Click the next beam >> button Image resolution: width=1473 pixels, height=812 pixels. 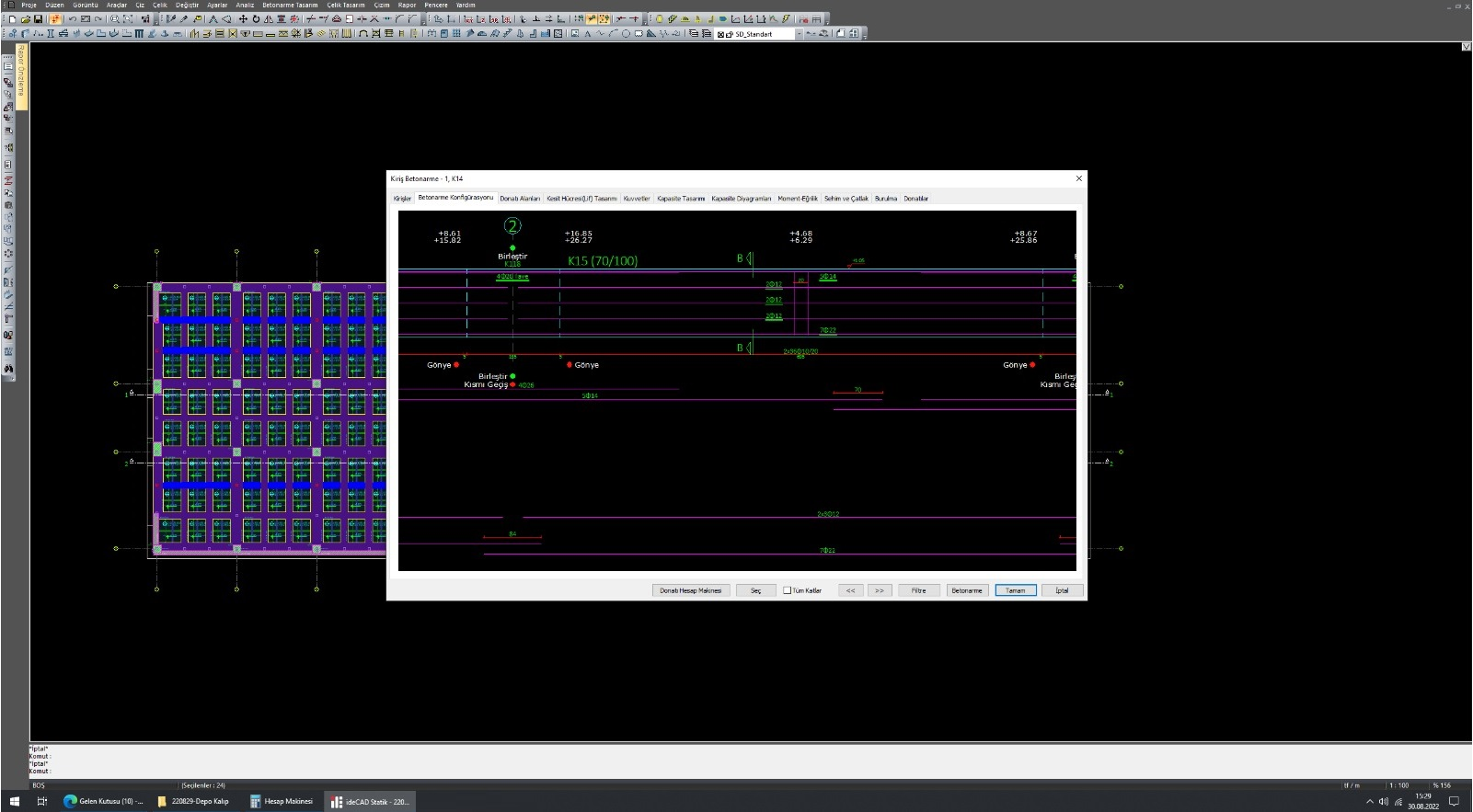point(880,590)
